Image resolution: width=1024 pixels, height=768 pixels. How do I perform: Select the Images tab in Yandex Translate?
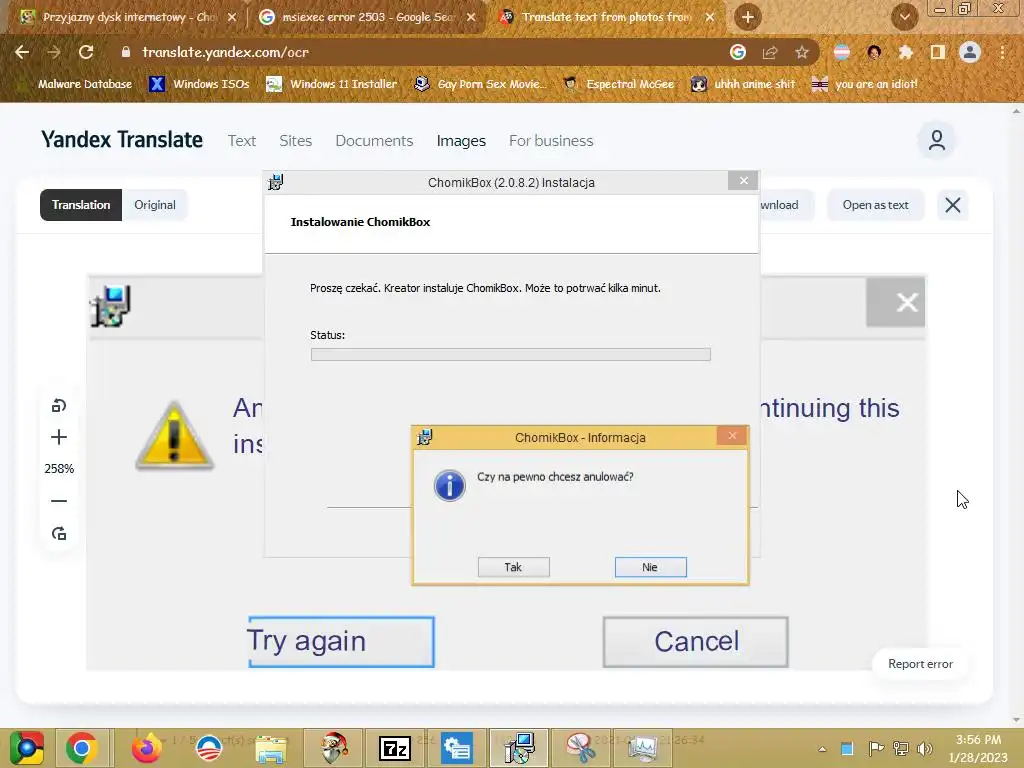point(461,140)
